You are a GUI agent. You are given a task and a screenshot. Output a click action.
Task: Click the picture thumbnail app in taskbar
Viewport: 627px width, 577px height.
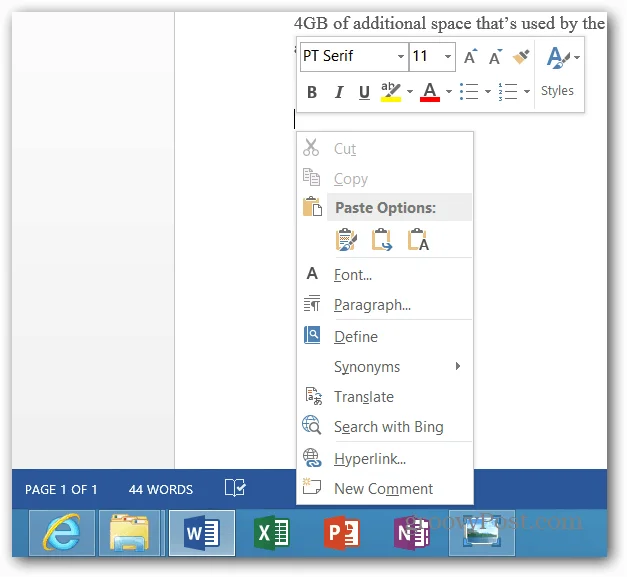482,533
